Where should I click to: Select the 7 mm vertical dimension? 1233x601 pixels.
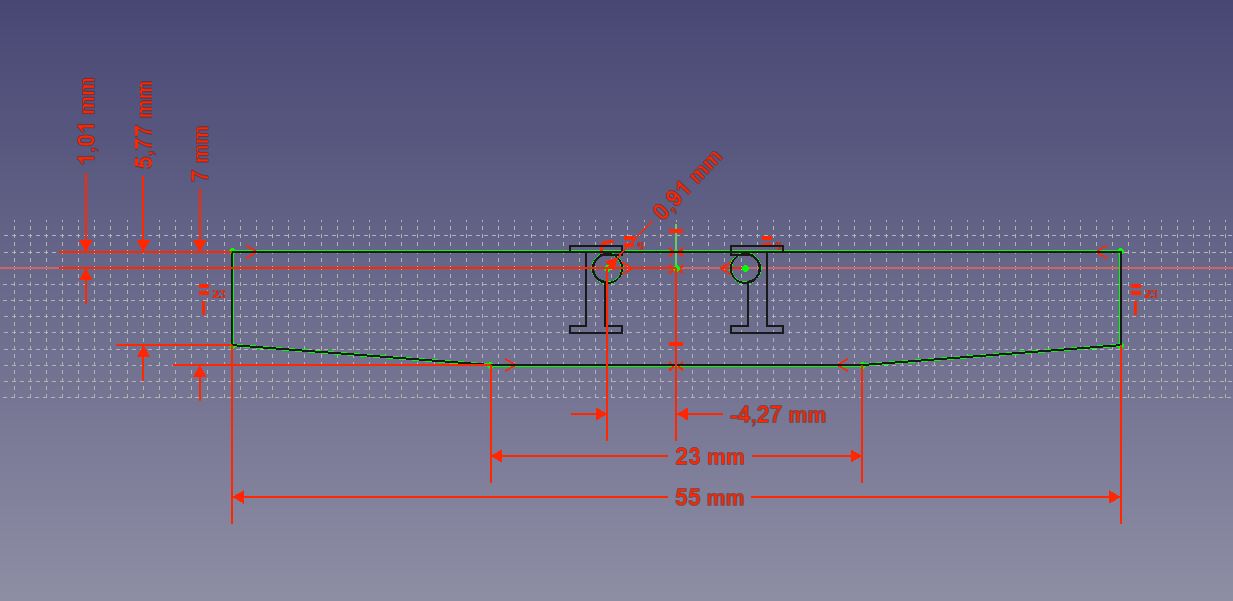[x=201, y=153]
